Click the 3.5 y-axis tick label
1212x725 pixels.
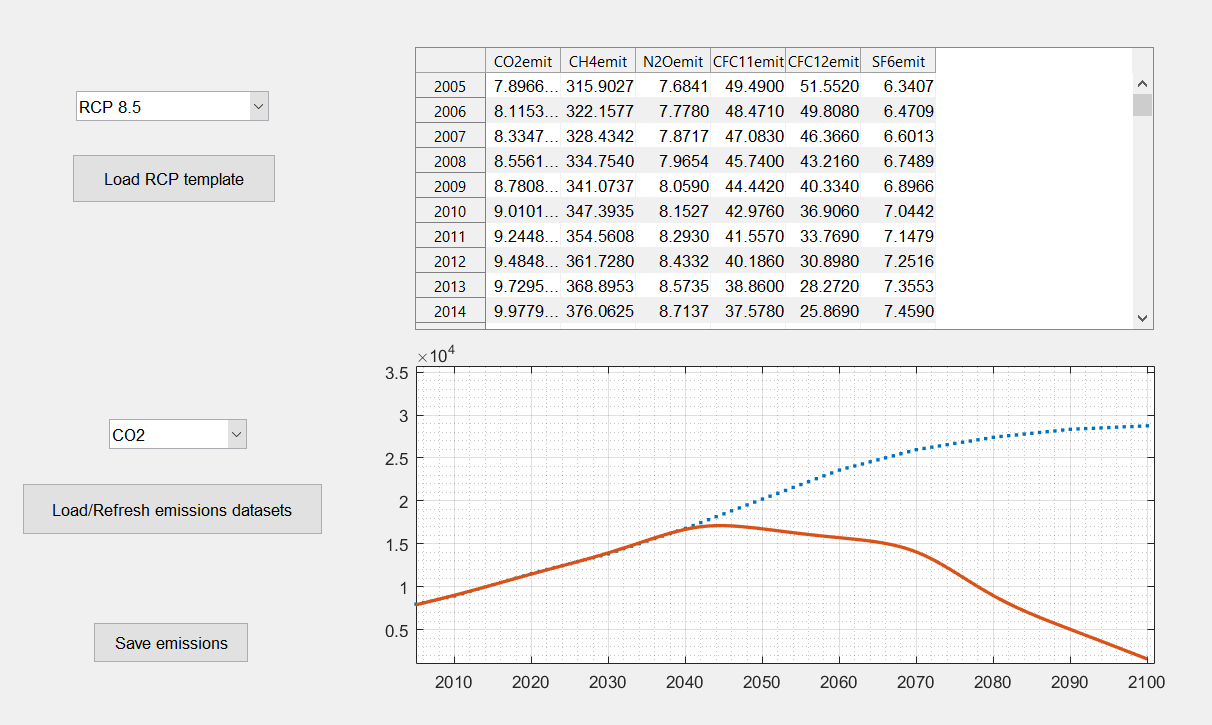pos(396,373)
